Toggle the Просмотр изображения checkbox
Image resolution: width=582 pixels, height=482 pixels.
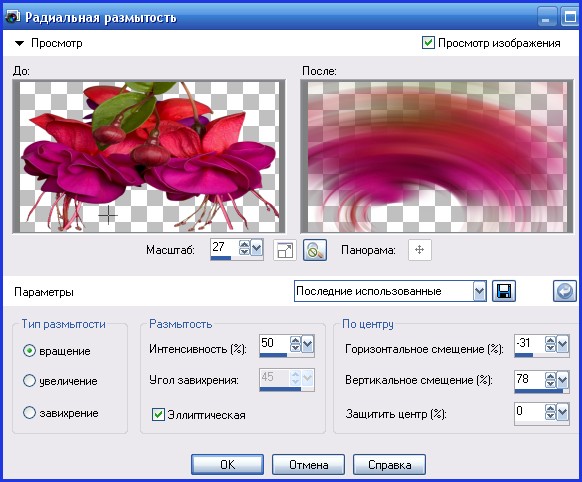click(428, 43)
